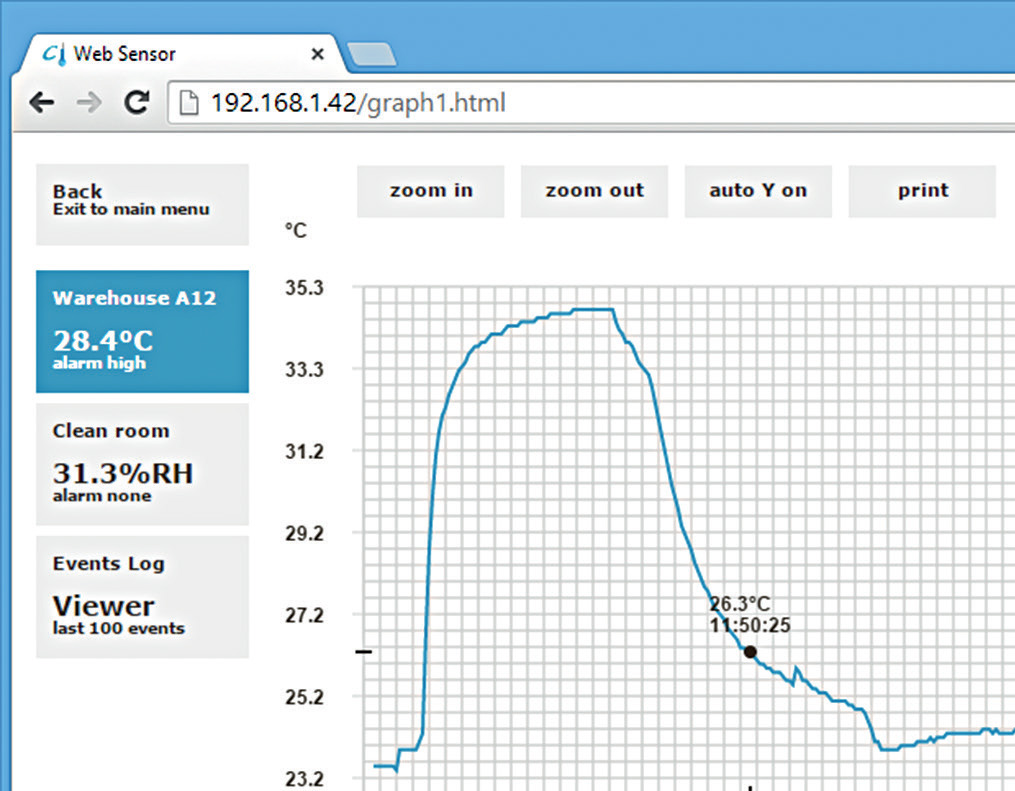Click the °C unit label above the Y axis
Image resolution: width=1015 pixels, height=791 pixels.
click(x=296, y=231)
